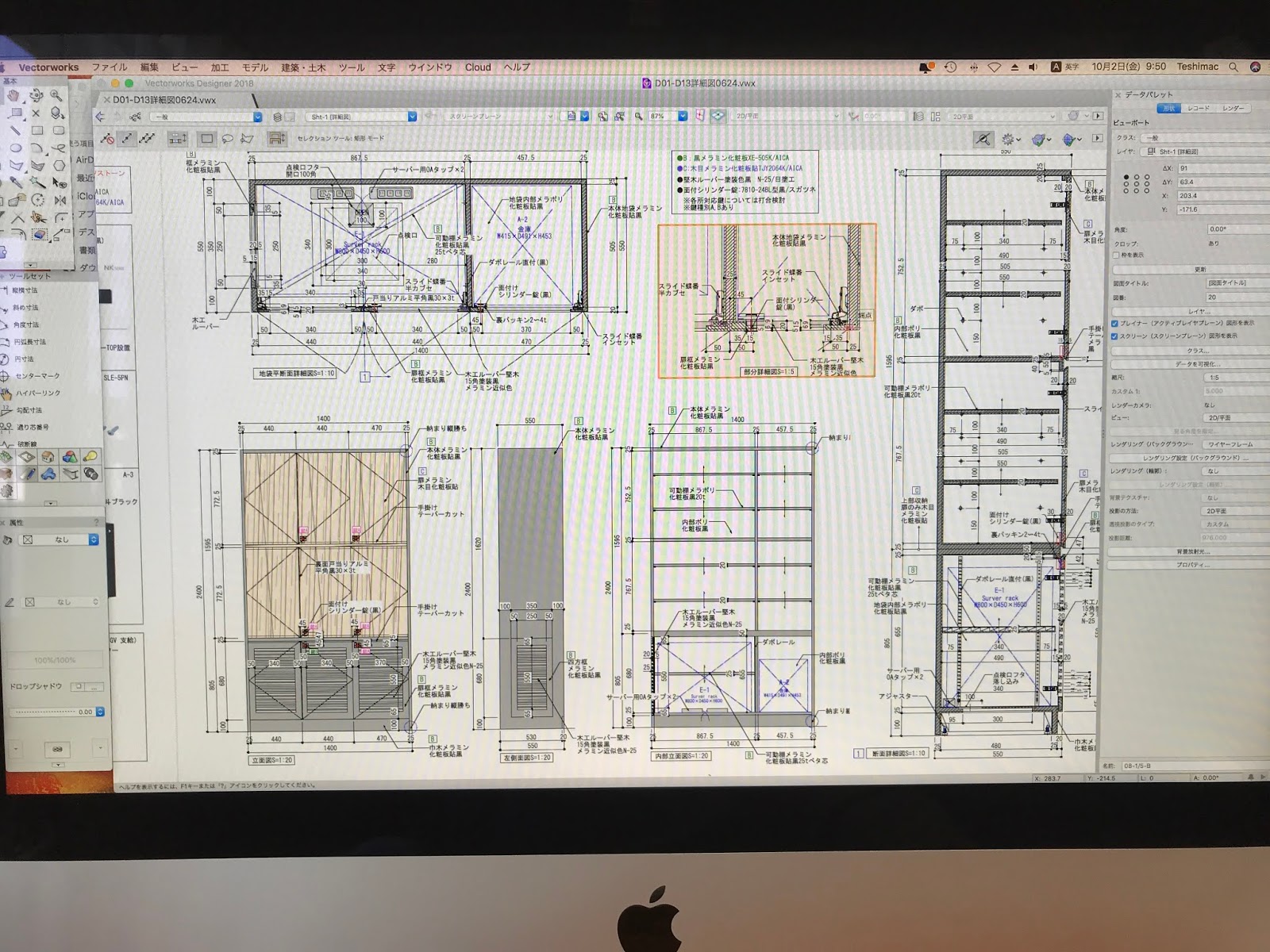Image resolution: width=1270 pixels, height=952 pixels.
Task: Select the Oval tool in the basic palette
Action: 16,148
